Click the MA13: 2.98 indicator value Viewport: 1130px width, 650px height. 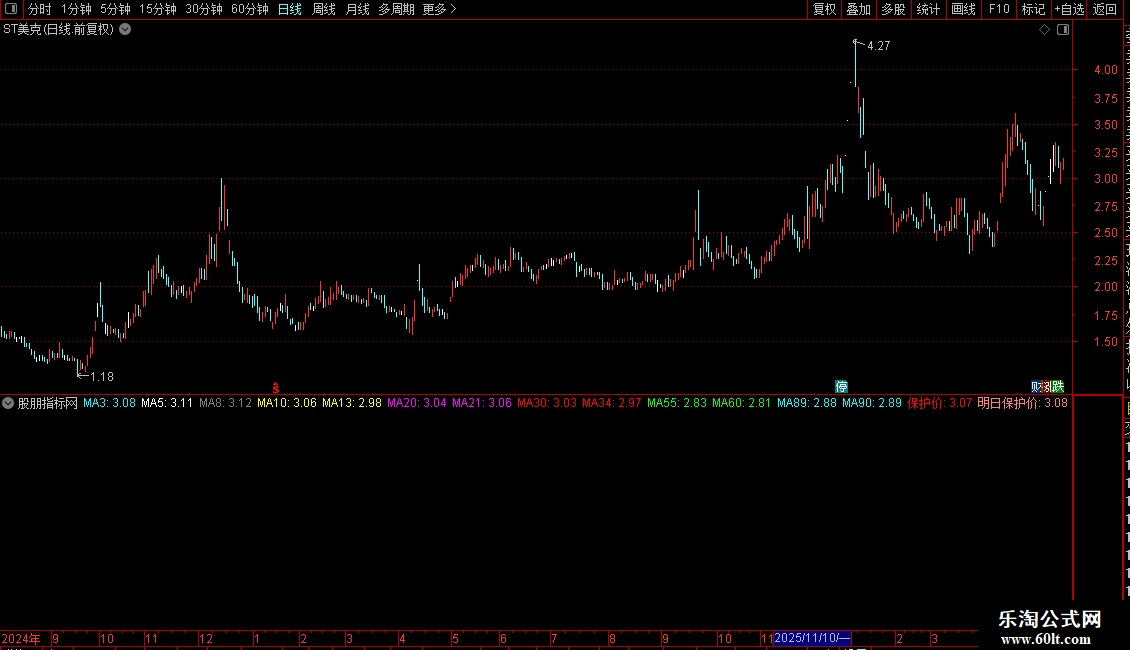point(352,403)
